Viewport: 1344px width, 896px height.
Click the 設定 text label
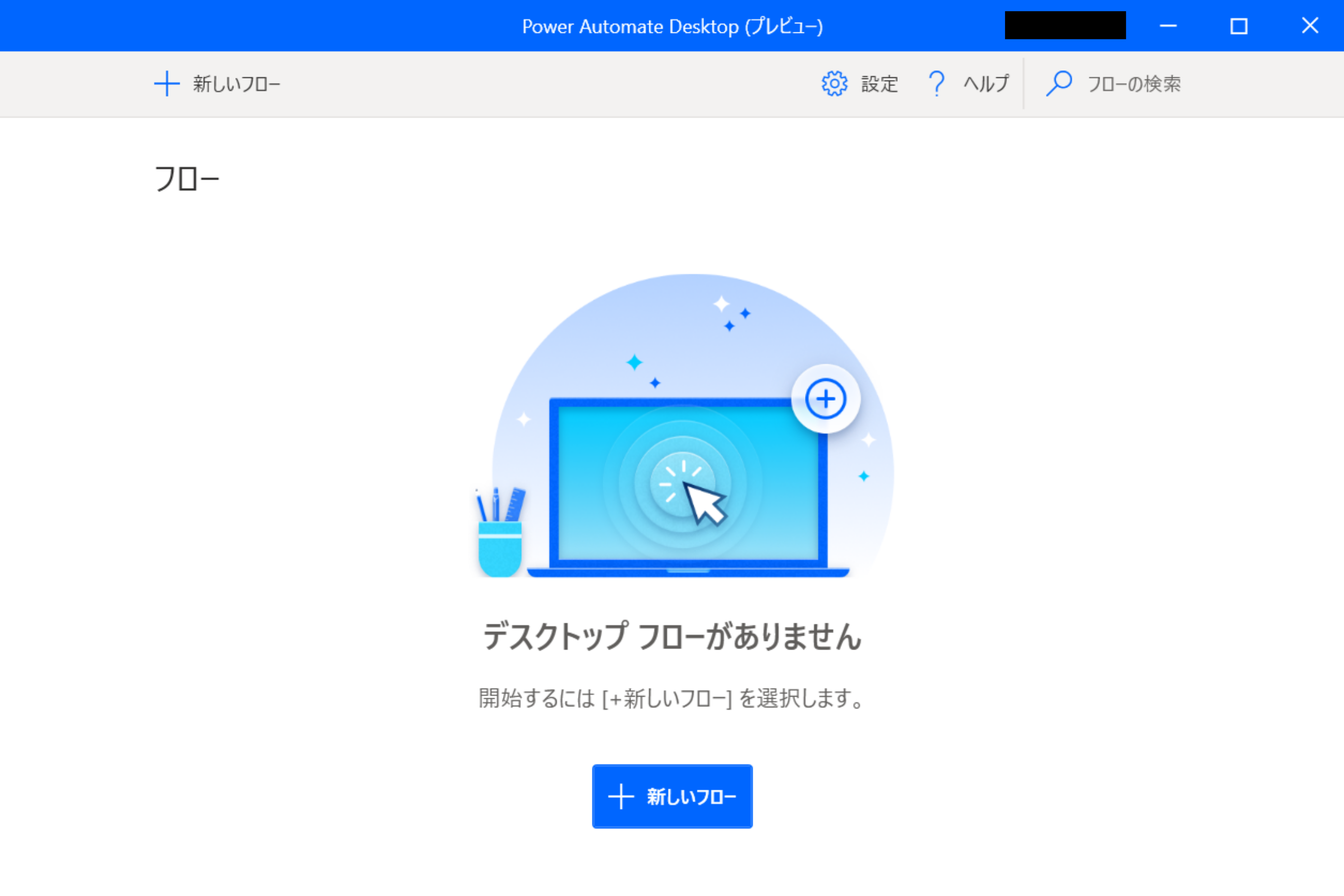879,84
